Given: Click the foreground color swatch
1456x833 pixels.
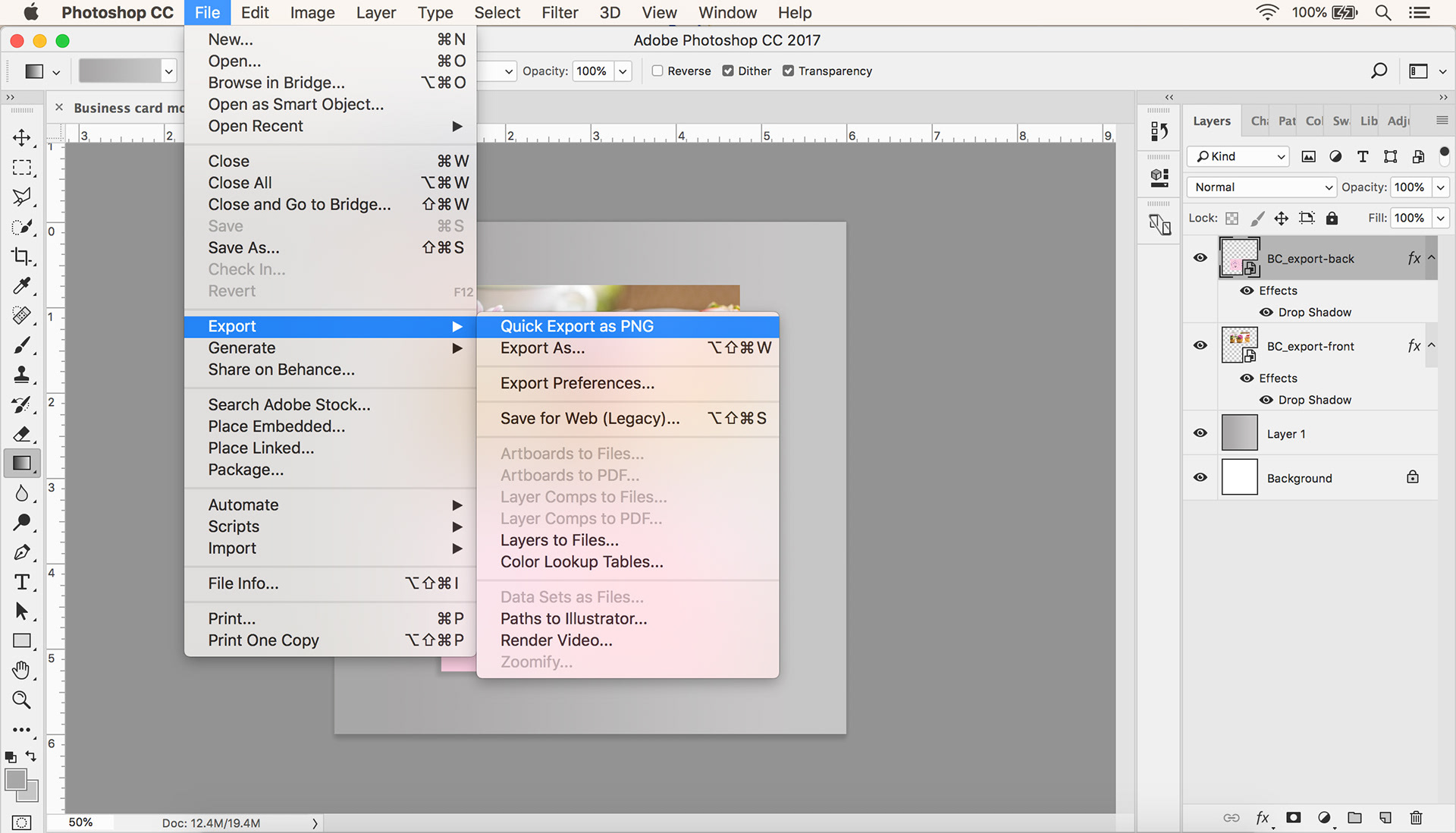Looking at the screenshot, I should tap(16, 780).
